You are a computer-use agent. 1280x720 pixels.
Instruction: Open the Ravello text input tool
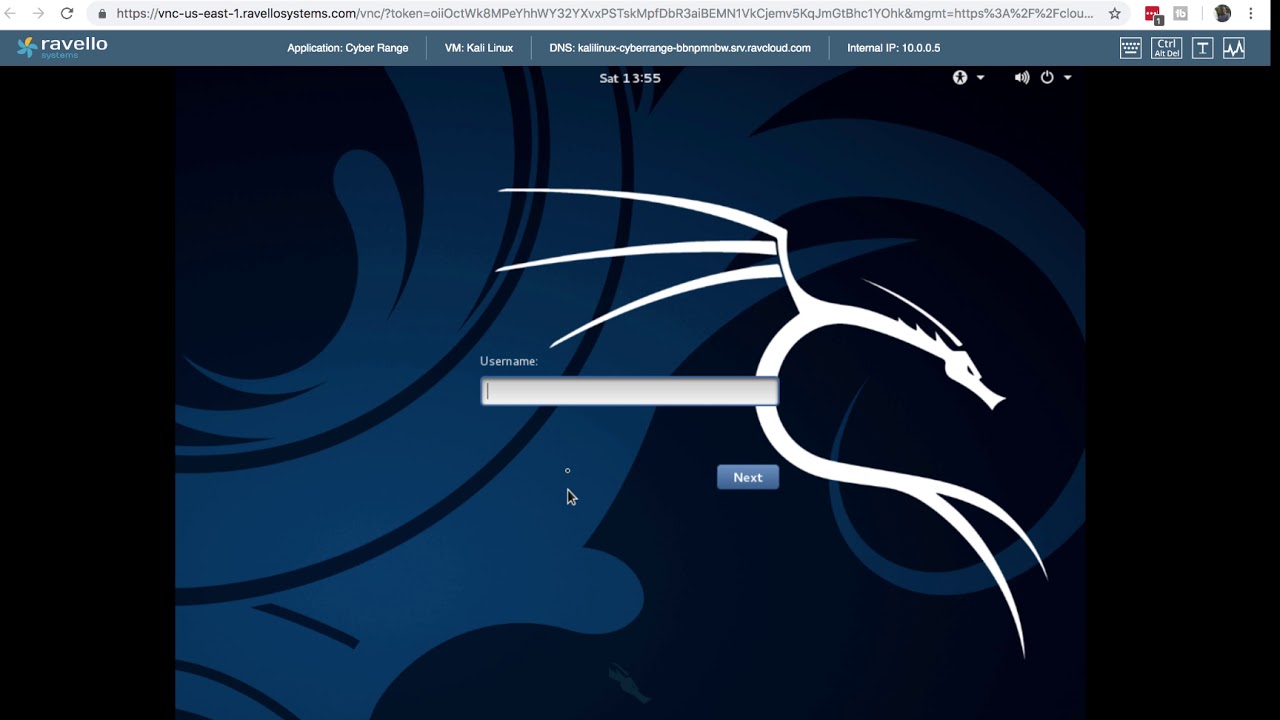coord(1202,48)
